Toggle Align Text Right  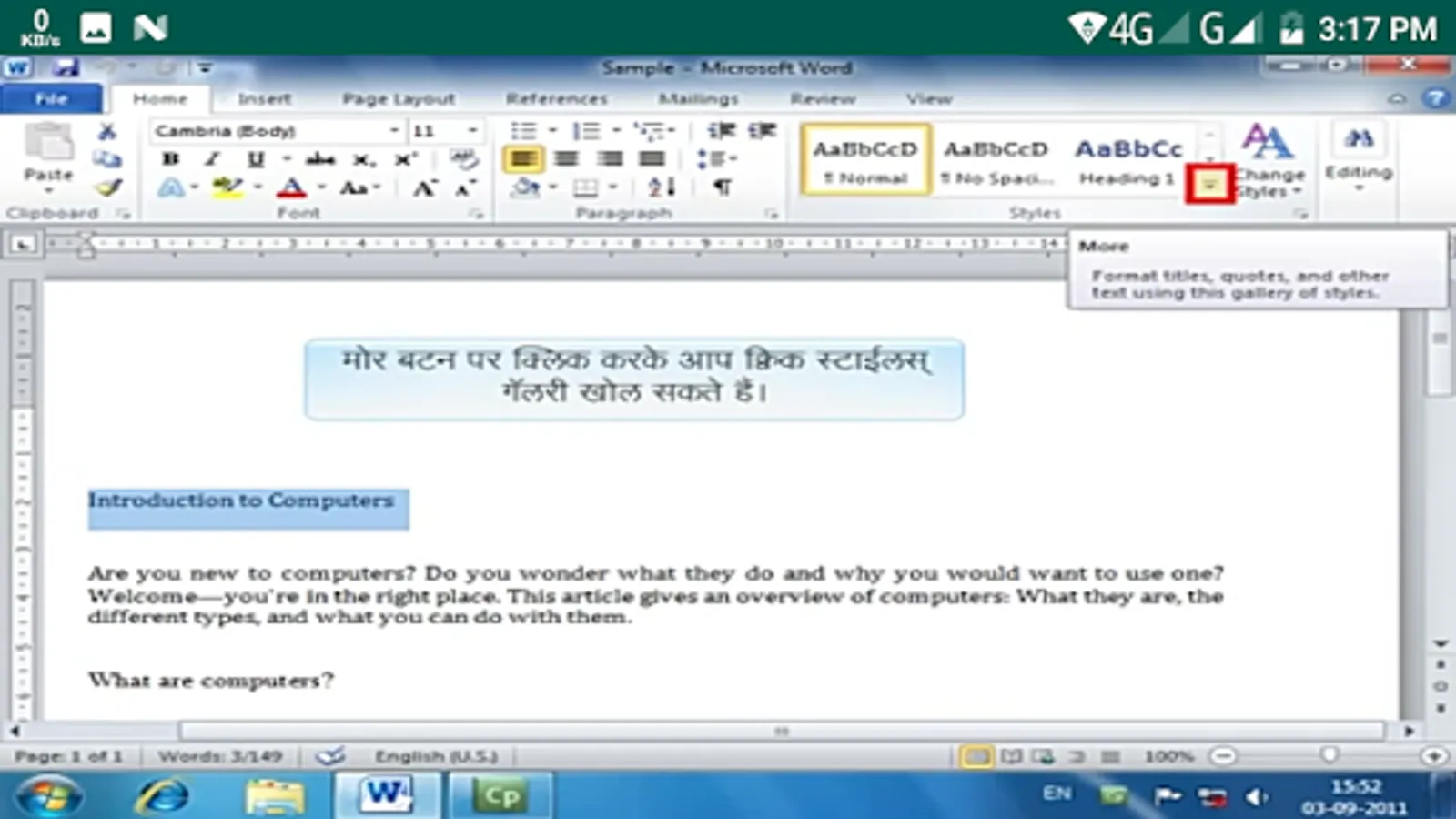[x=609, y=159]
